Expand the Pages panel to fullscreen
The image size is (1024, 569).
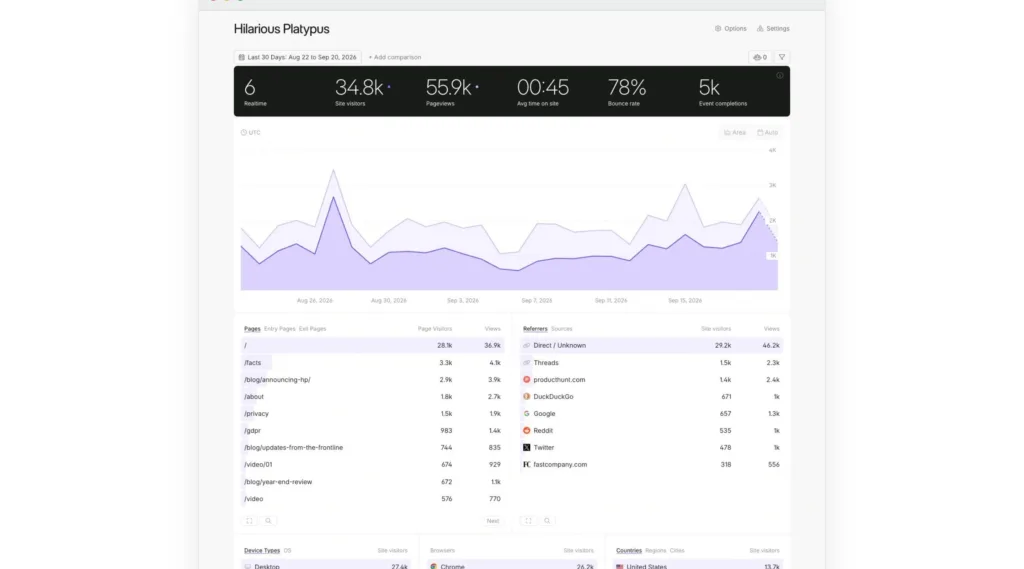pos(249,521)
